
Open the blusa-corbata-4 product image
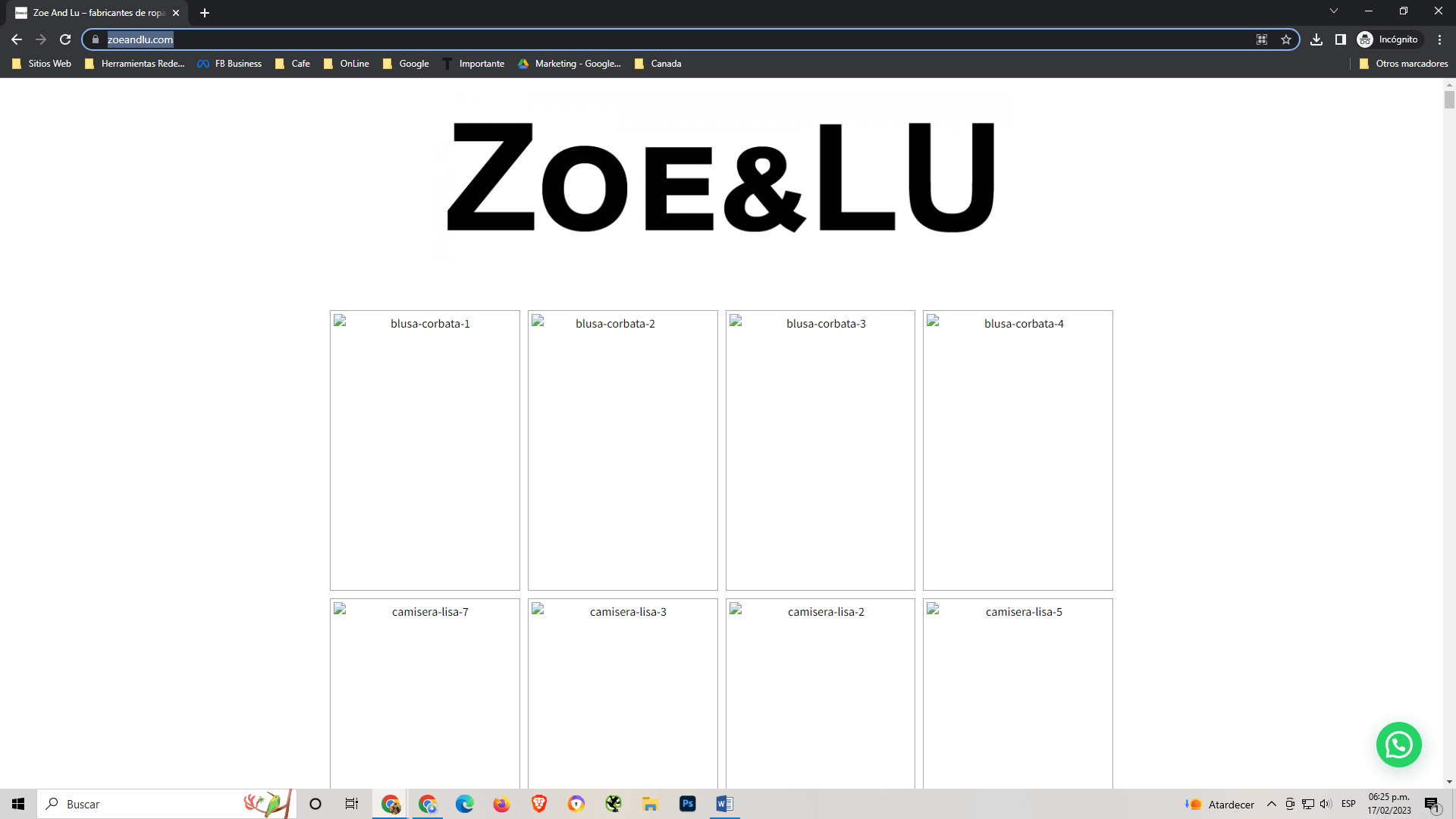pos(1018,450)
